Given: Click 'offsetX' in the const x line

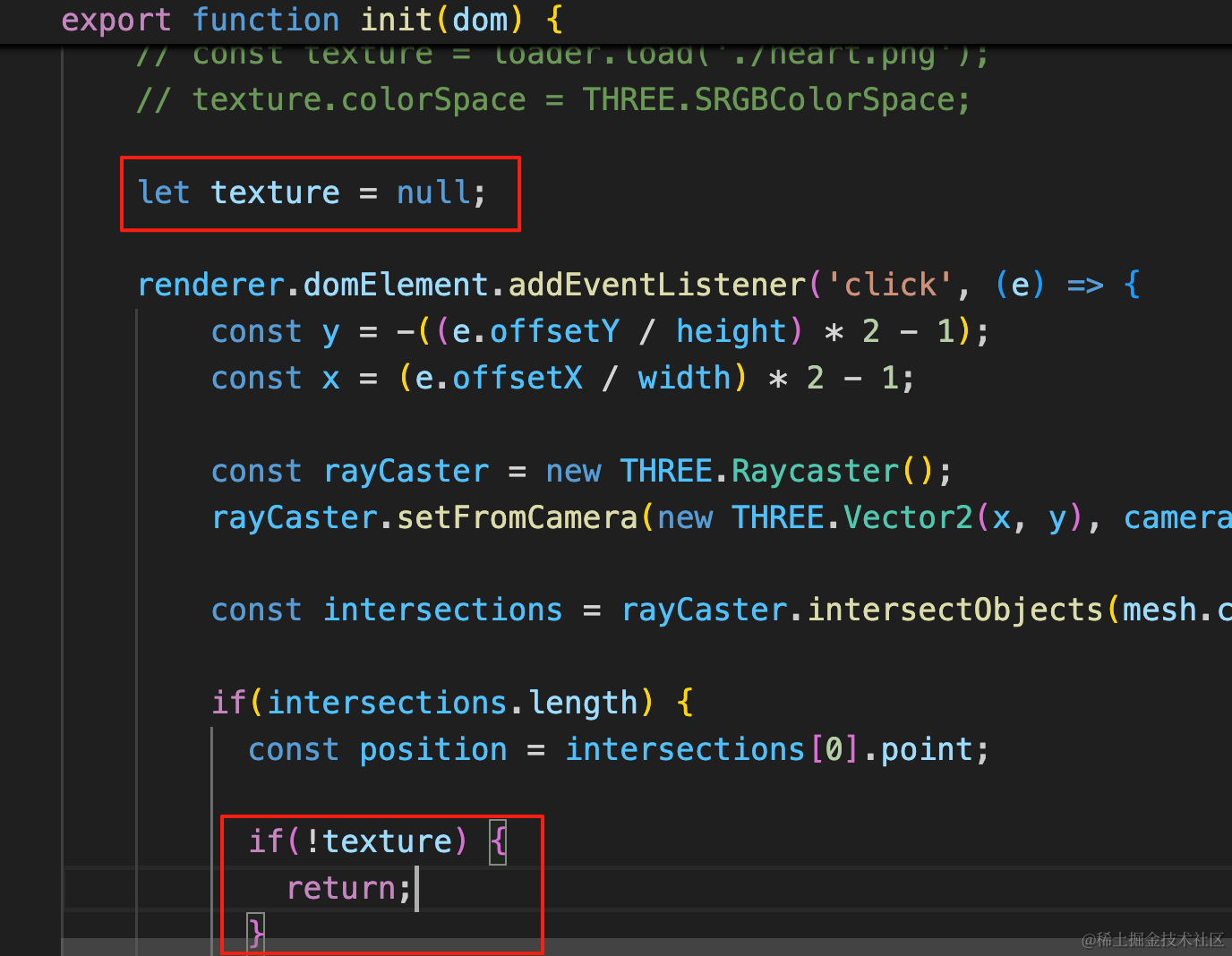Looking at the screenshot, I should point(518,378).
